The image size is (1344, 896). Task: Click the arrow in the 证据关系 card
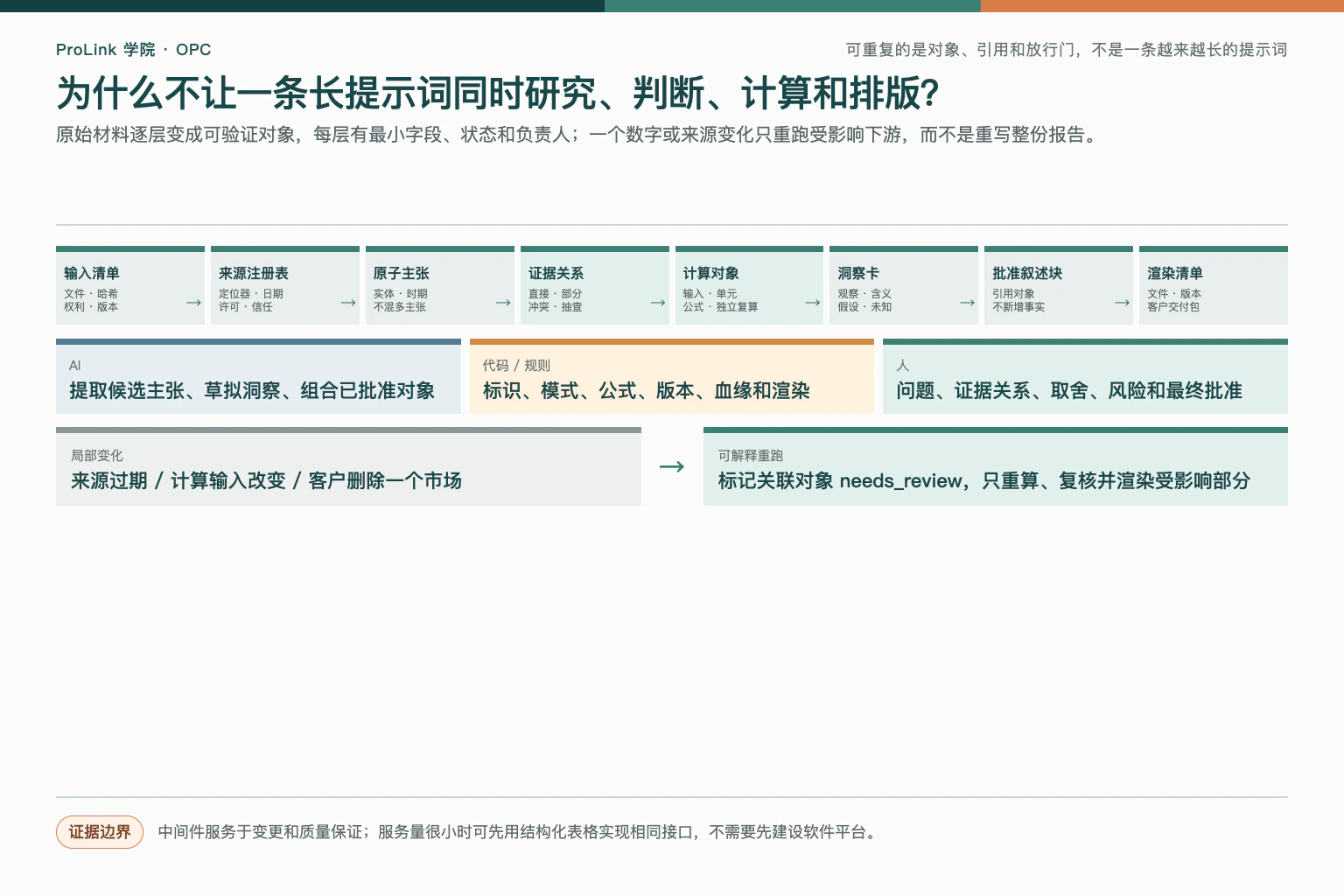pyautogui.click(x=658, y=303)
